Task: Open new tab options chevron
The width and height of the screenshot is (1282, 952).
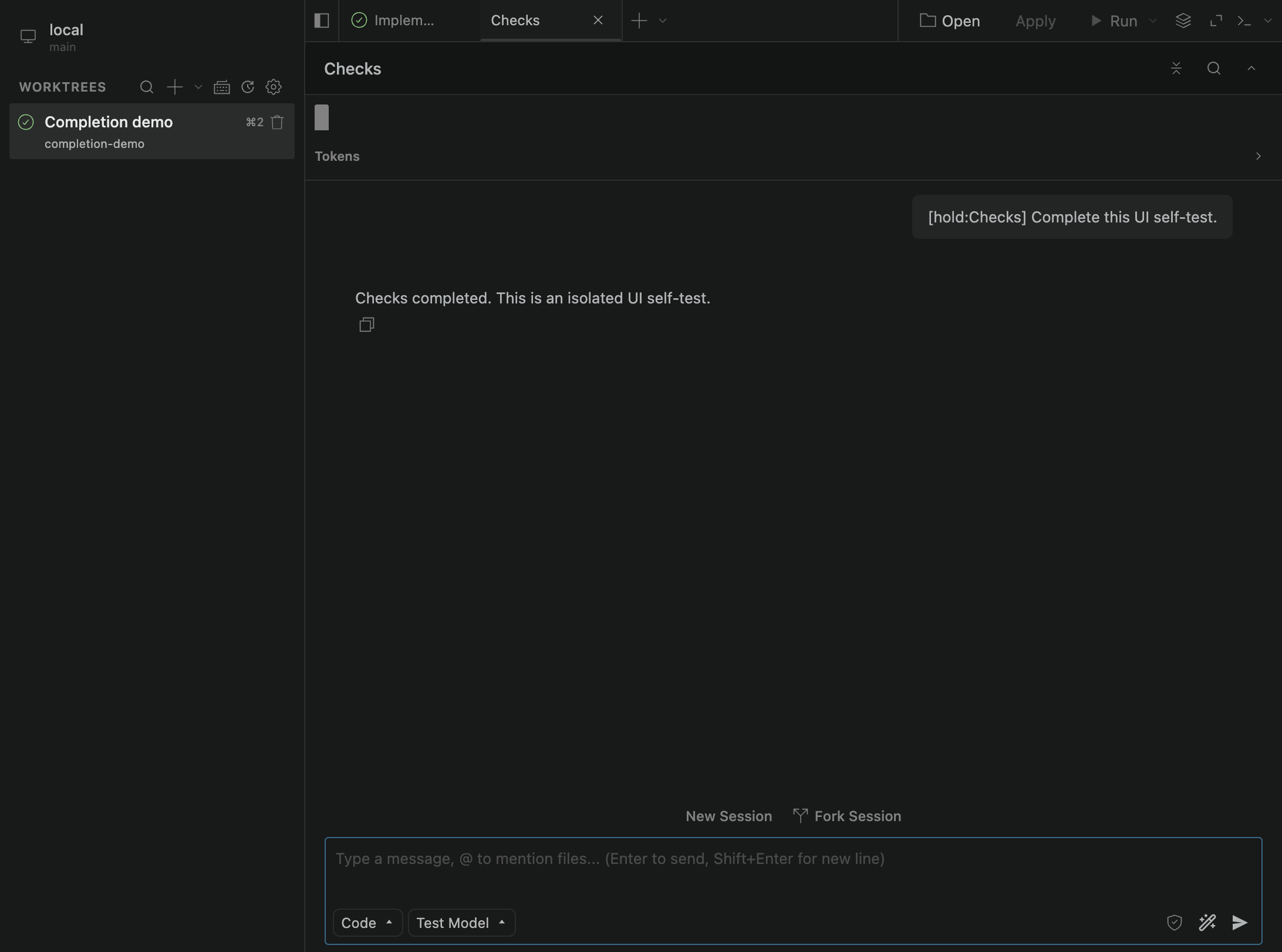Action: 663,21
